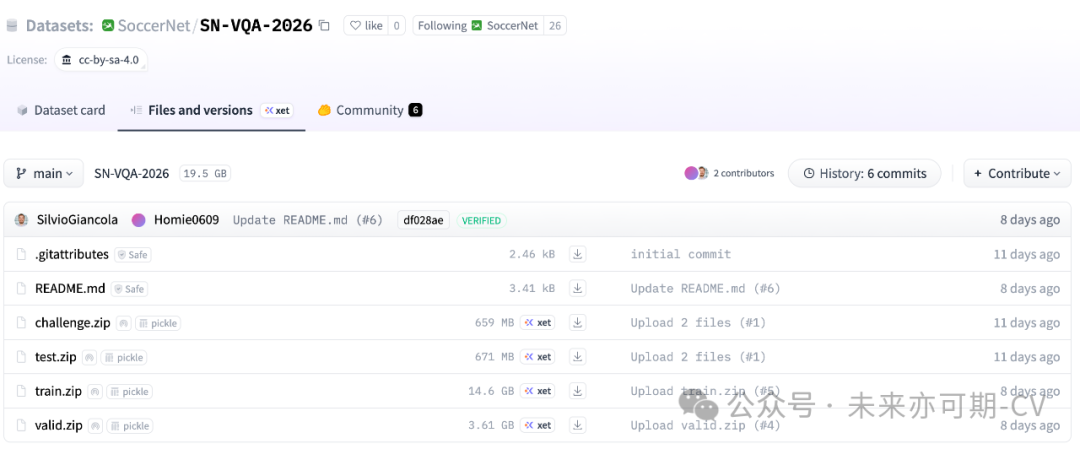The width and height of the screenshot is (1080, 449).
Task: Open the cc-by-sa-4.0 license tag
Action: click(x=101, y=60)
